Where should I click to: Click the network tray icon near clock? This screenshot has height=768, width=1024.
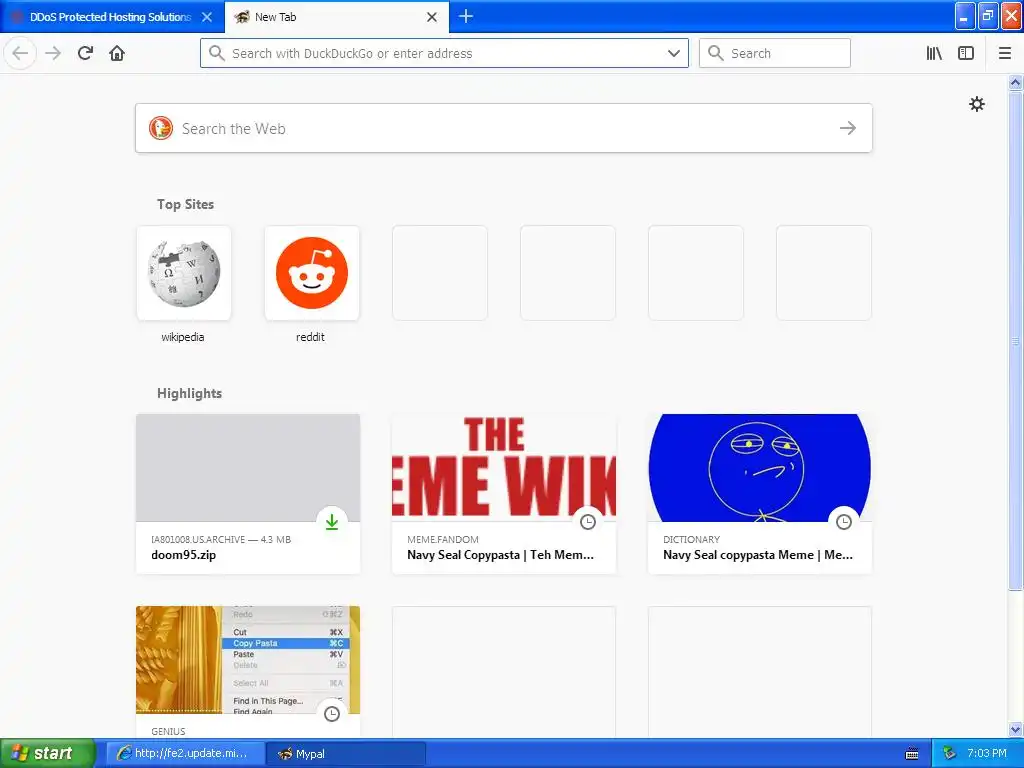(949, 754)
